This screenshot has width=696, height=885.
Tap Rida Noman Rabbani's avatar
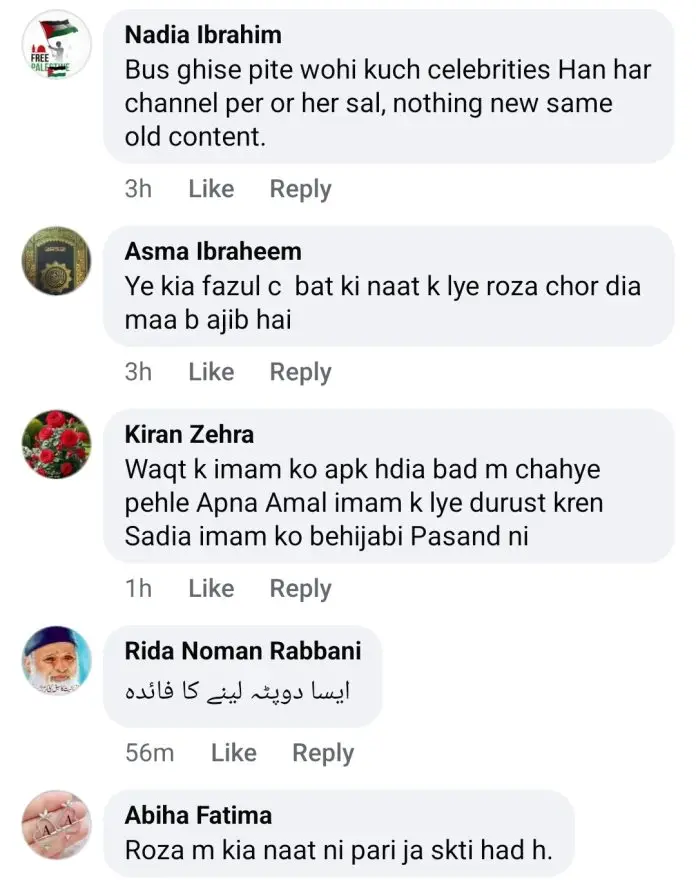click(57, 661)
